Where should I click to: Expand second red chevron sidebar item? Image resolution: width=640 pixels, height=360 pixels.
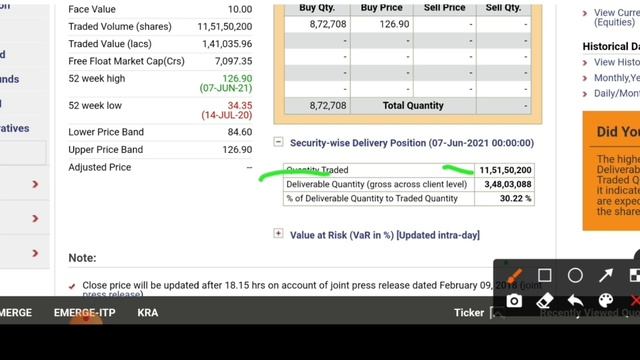(35, 219)
